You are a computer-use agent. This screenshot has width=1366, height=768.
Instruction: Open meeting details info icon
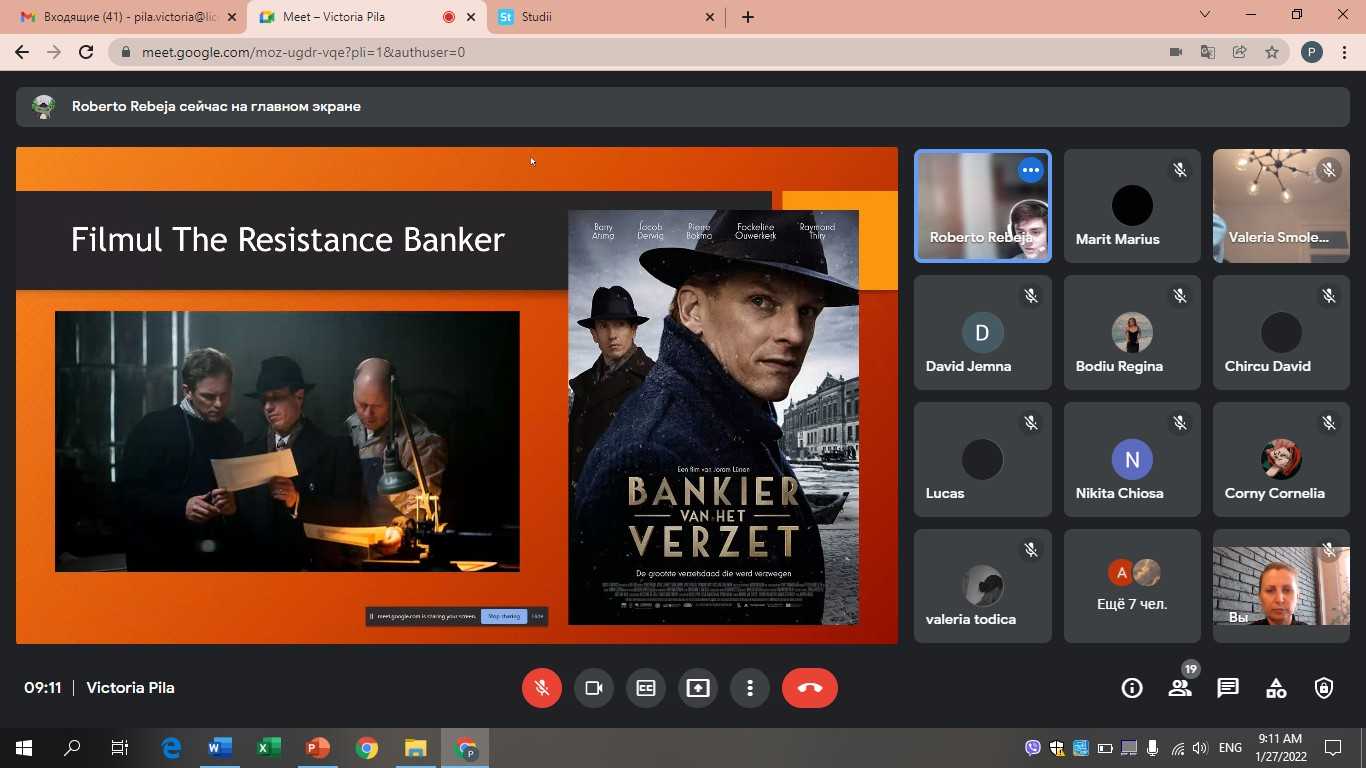[x=1132, y=688]
